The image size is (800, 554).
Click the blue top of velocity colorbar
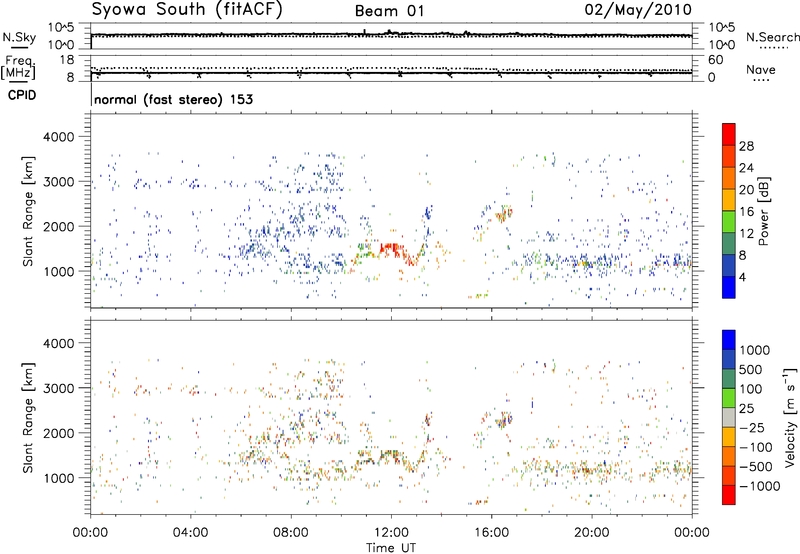pyautogui.click(x=729, y=340)
